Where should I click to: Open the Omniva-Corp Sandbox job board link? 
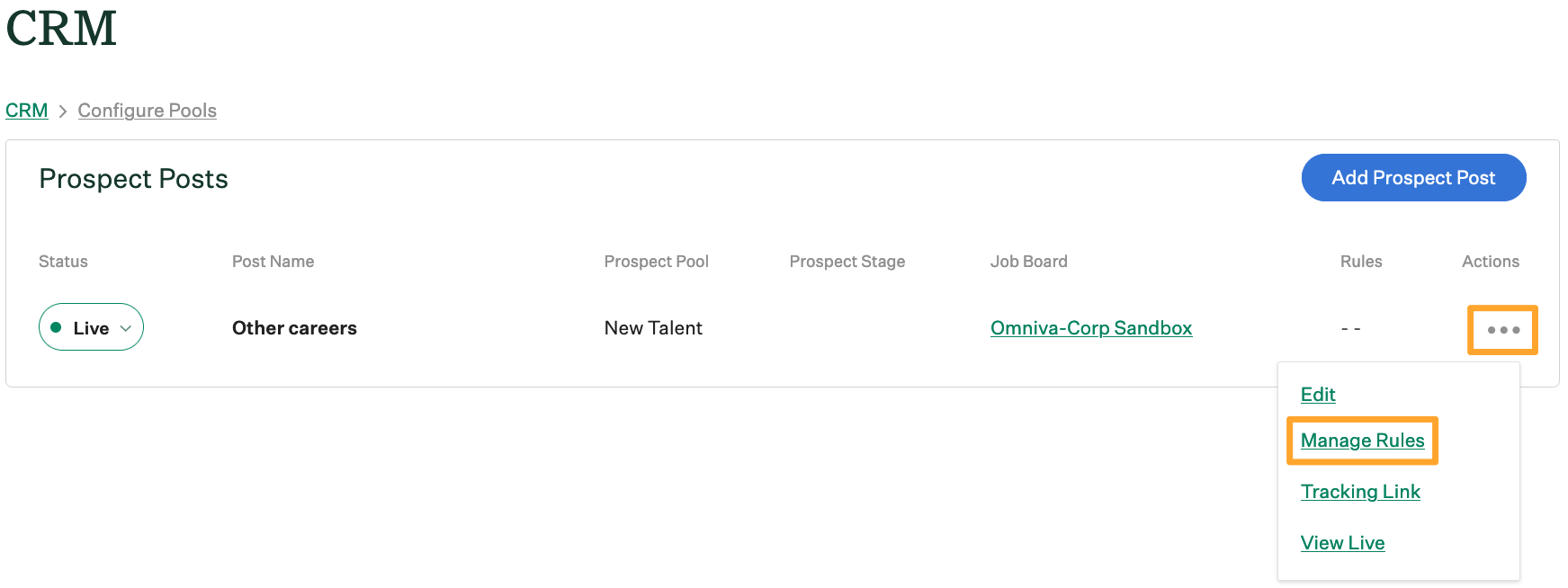(1090, 328)
